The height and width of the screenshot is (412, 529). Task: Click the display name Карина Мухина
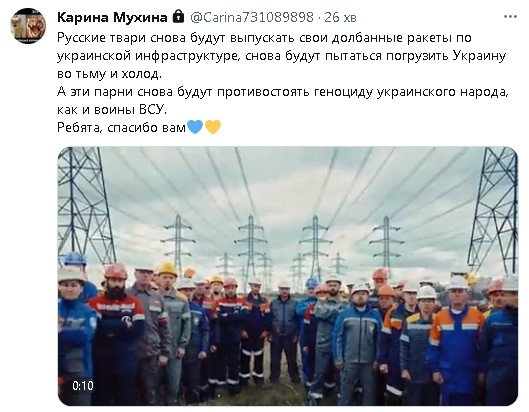click(112, 18)
